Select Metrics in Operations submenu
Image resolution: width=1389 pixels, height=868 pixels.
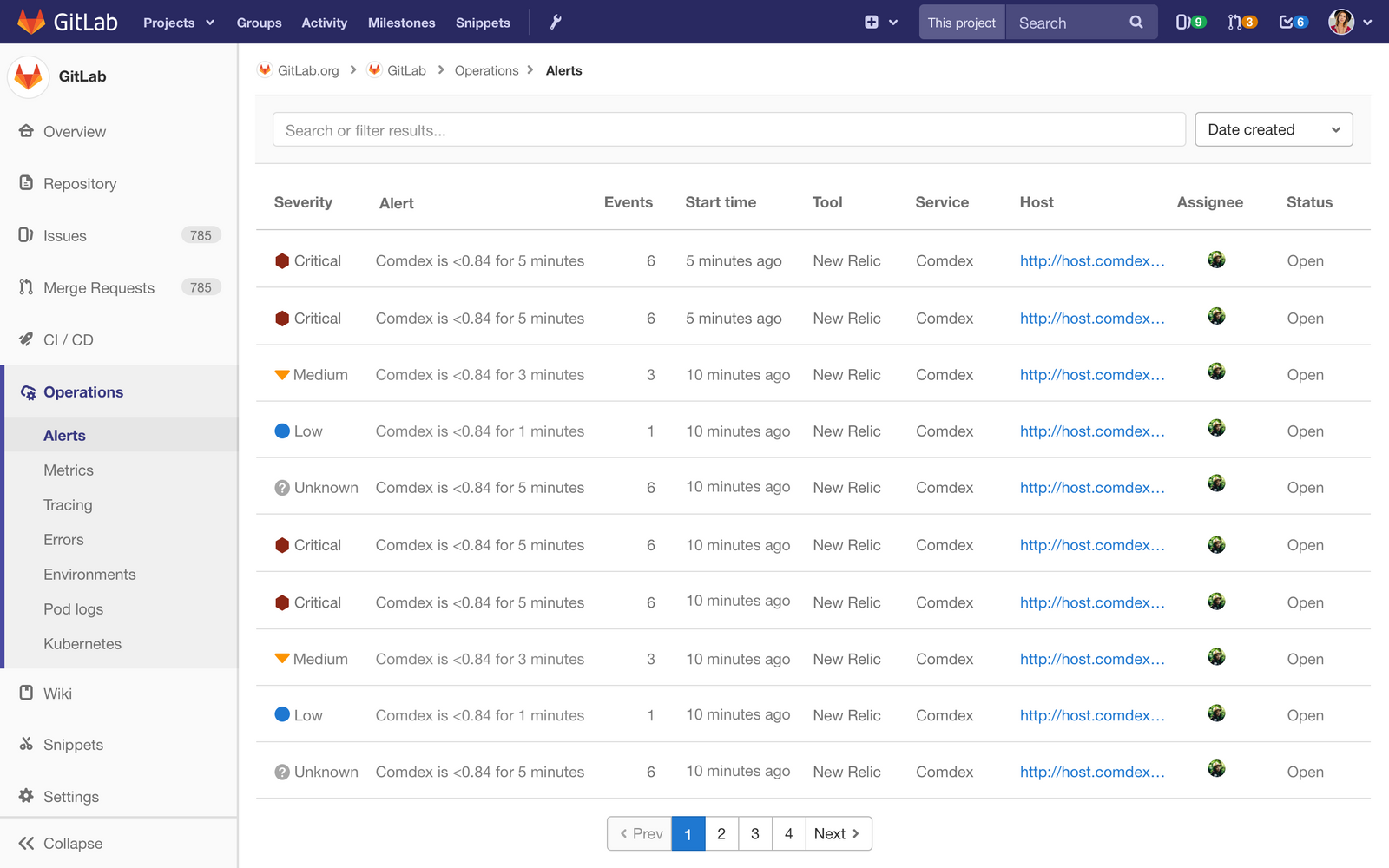[x=69, y=470]
